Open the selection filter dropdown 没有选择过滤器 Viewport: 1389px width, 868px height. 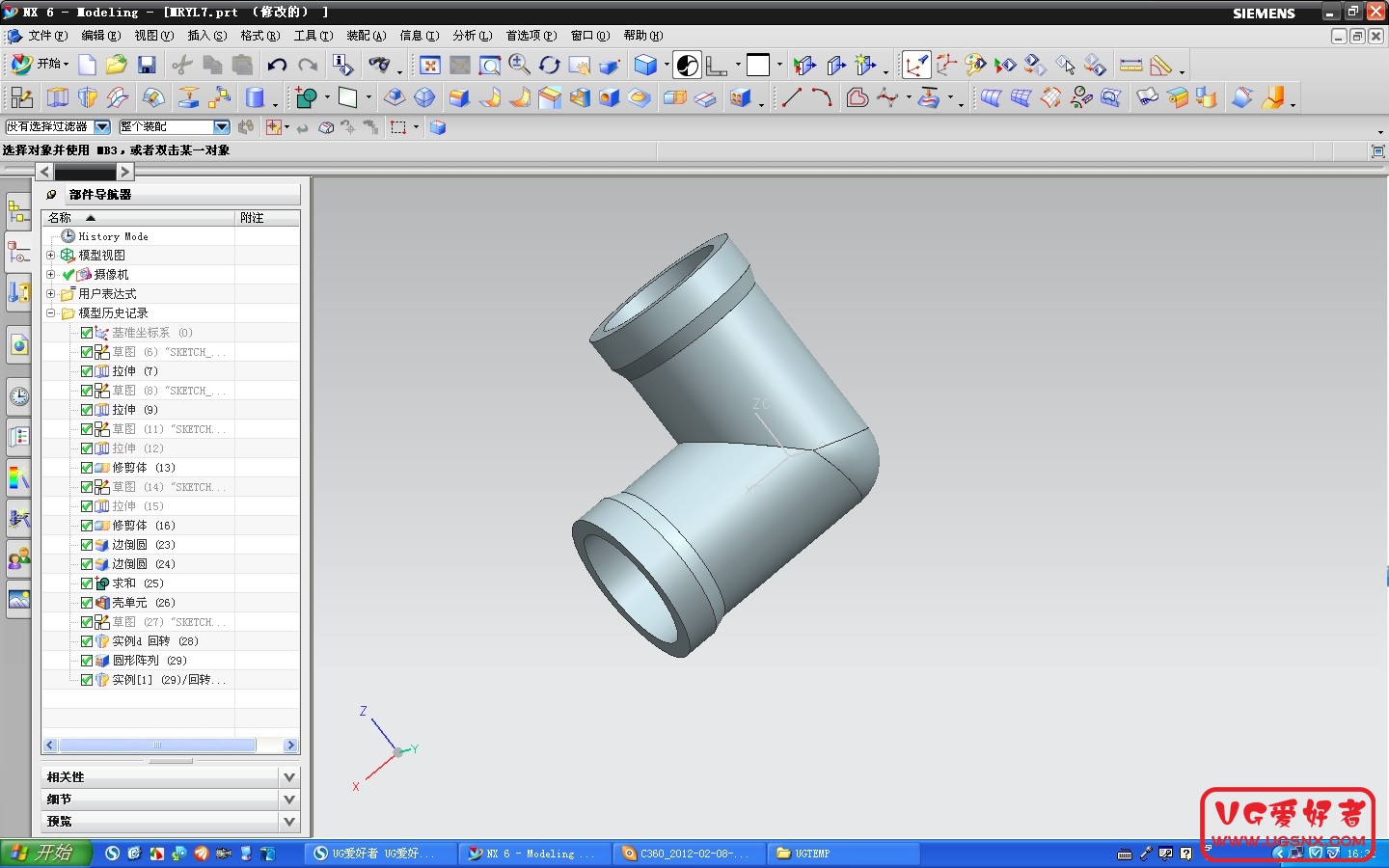click(102, 127)
